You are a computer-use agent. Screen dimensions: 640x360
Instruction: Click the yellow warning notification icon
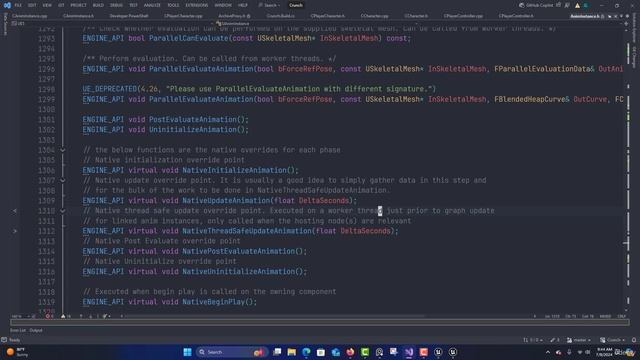pyautogui.click(x=577, y=6)
